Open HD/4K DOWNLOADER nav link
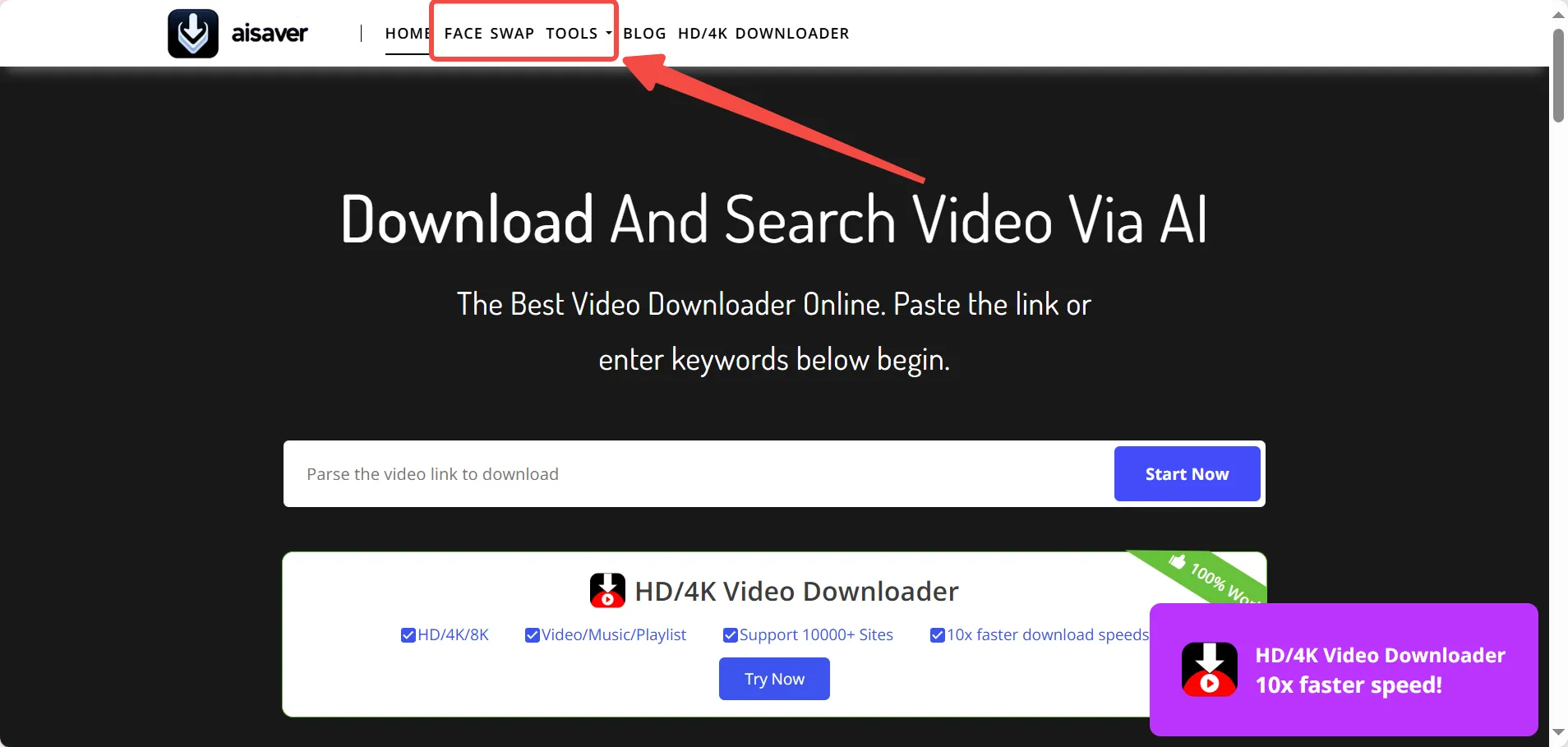The width and height of the screenshot is (1568, 747). pyautogui.click(x=763, y=34)
